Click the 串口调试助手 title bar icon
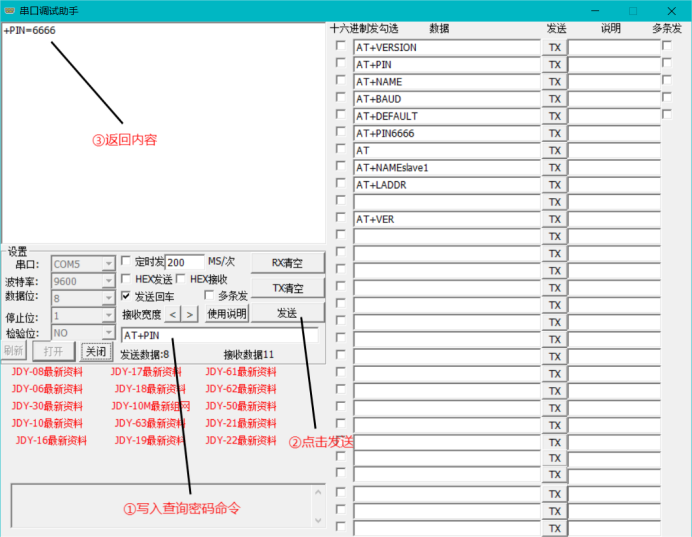The image size is (692, 537). tap(10, 10)
